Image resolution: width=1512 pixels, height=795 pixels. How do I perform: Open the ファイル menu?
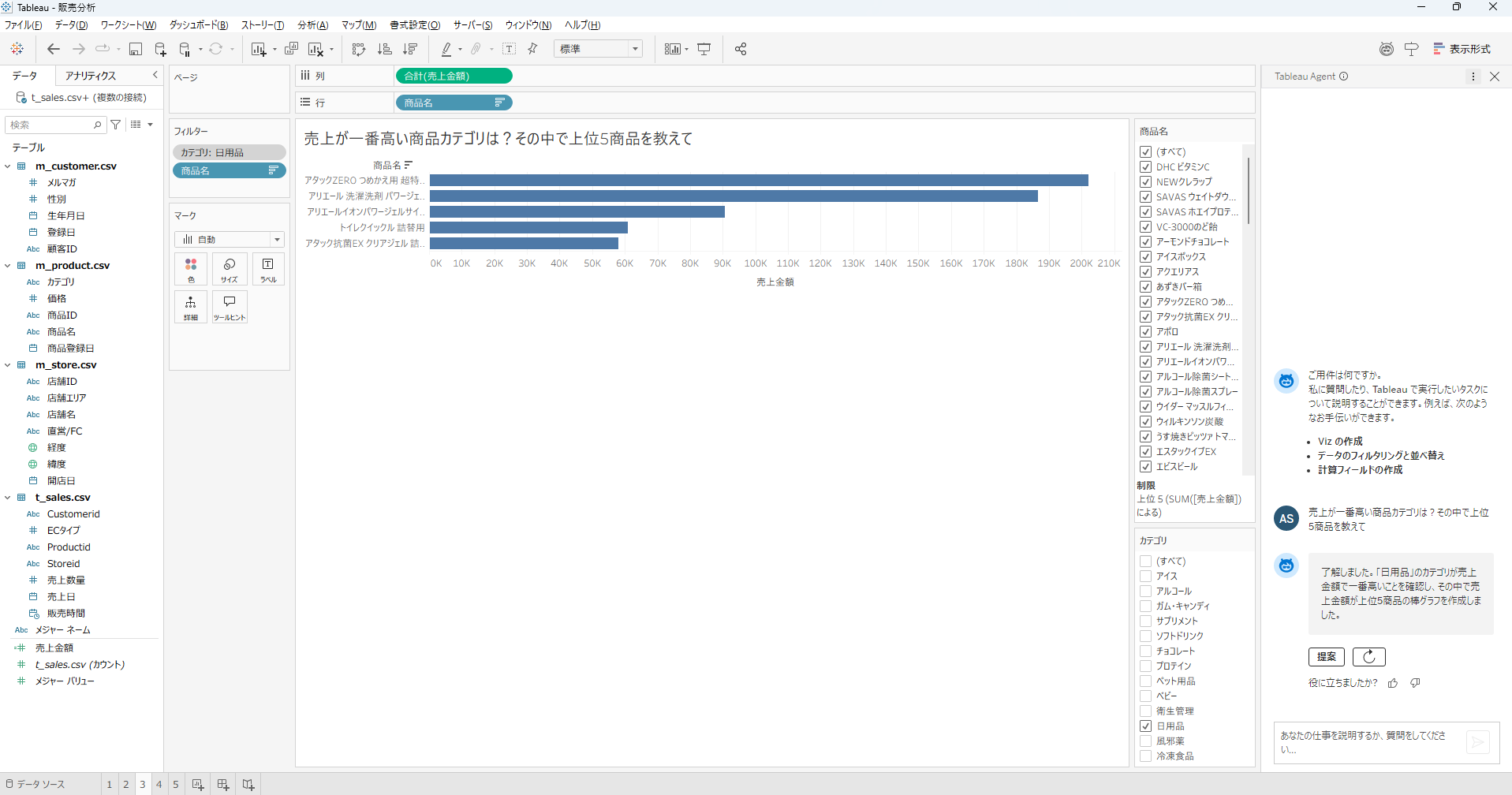point(23,25)
